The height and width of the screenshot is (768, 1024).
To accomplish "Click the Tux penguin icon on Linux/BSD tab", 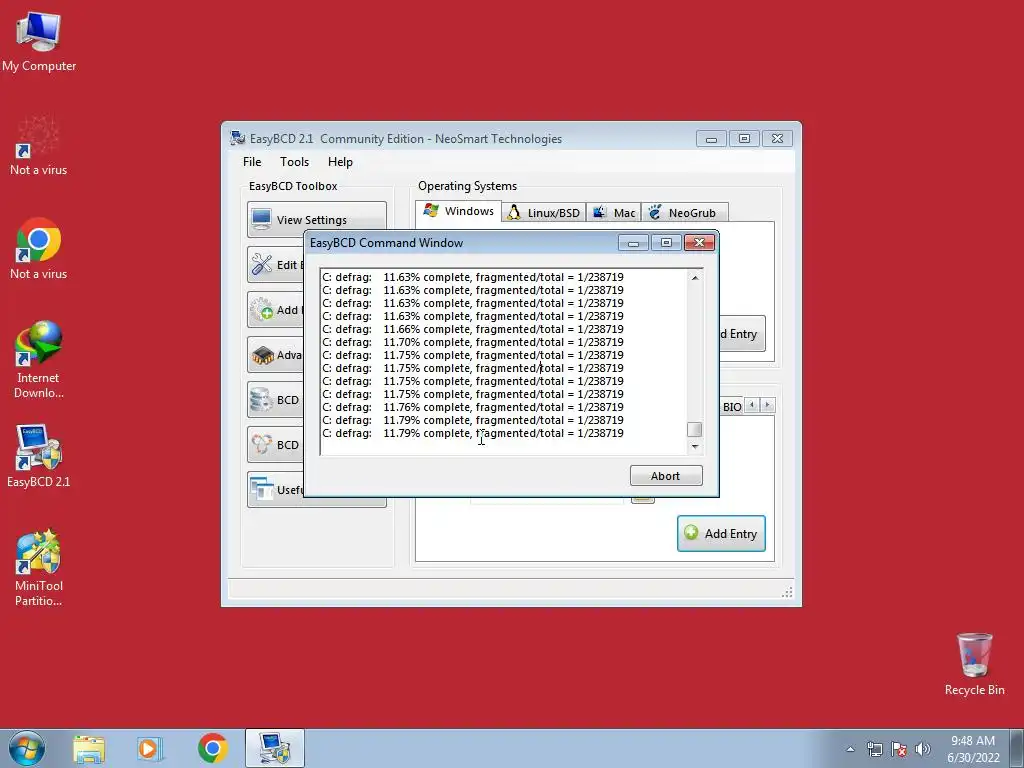I will tap(514, 213).
